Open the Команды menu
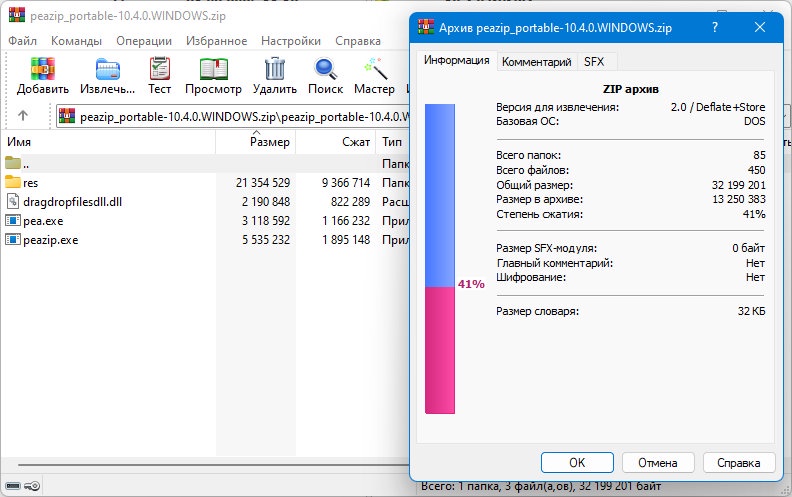Image resolution: width=792 pixels, height=497 pixels. pyautogui.click(x=76, y=41)
